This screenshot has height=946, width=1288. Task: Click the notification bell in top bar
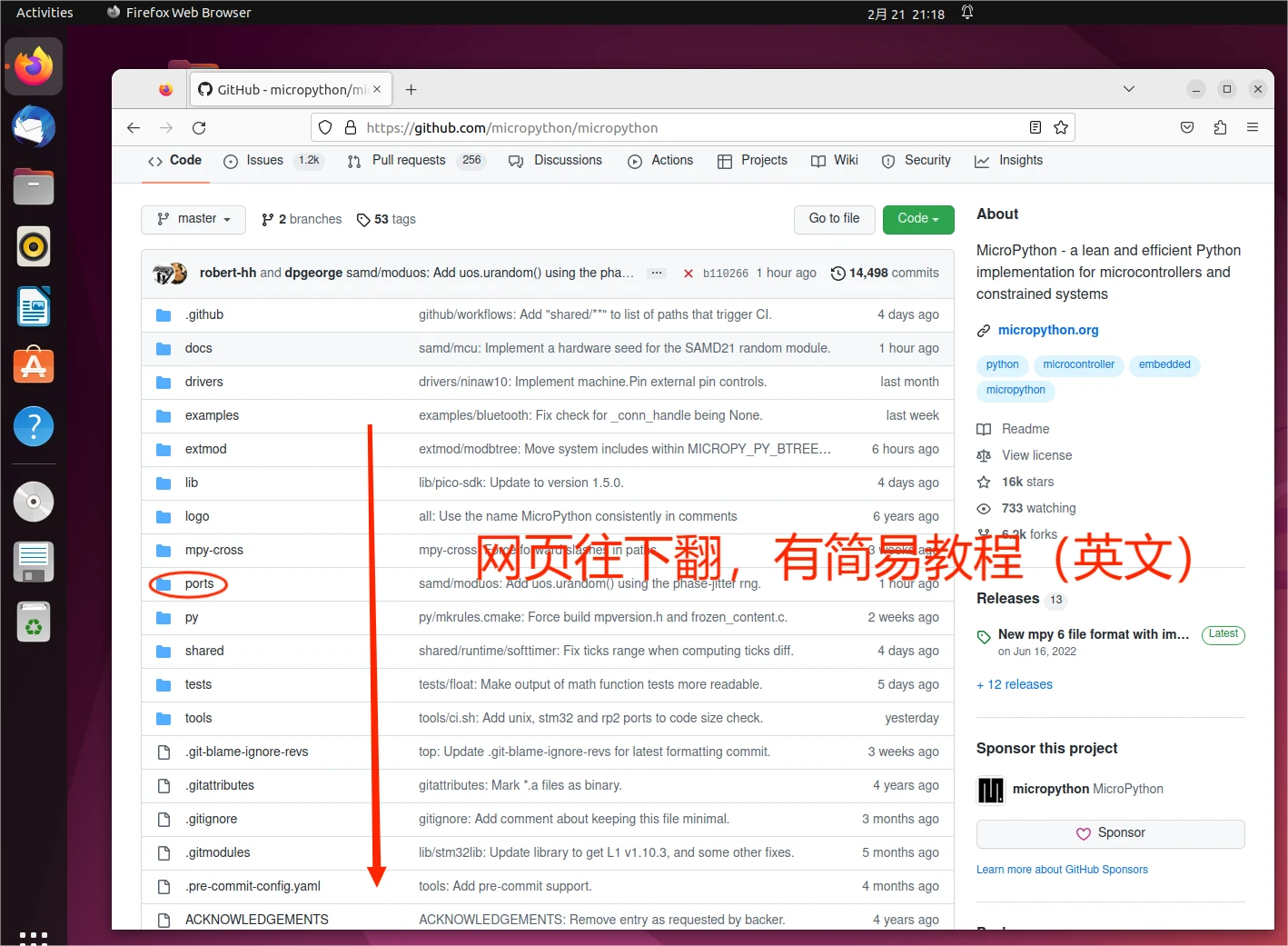967,13
